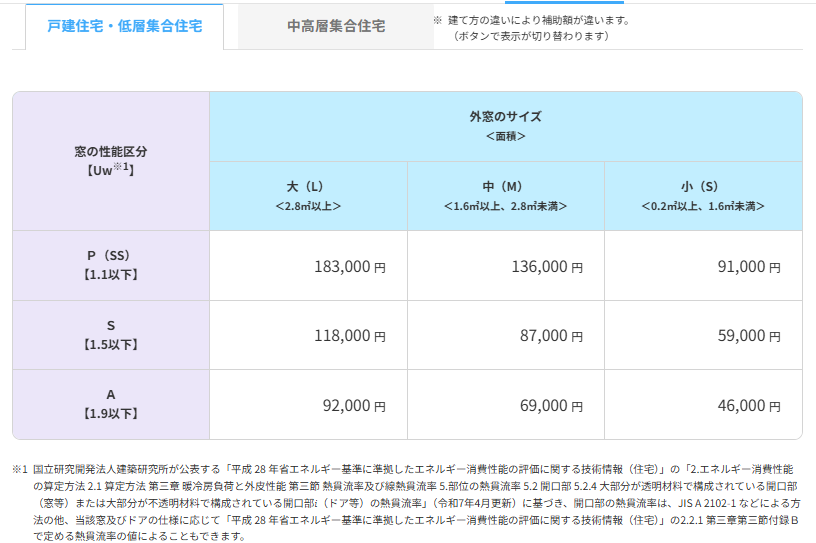This screenshot has height=543, width=816.
Task: Click the 小(S) column header
Action: pyautogui.click(x=704, y=196)
